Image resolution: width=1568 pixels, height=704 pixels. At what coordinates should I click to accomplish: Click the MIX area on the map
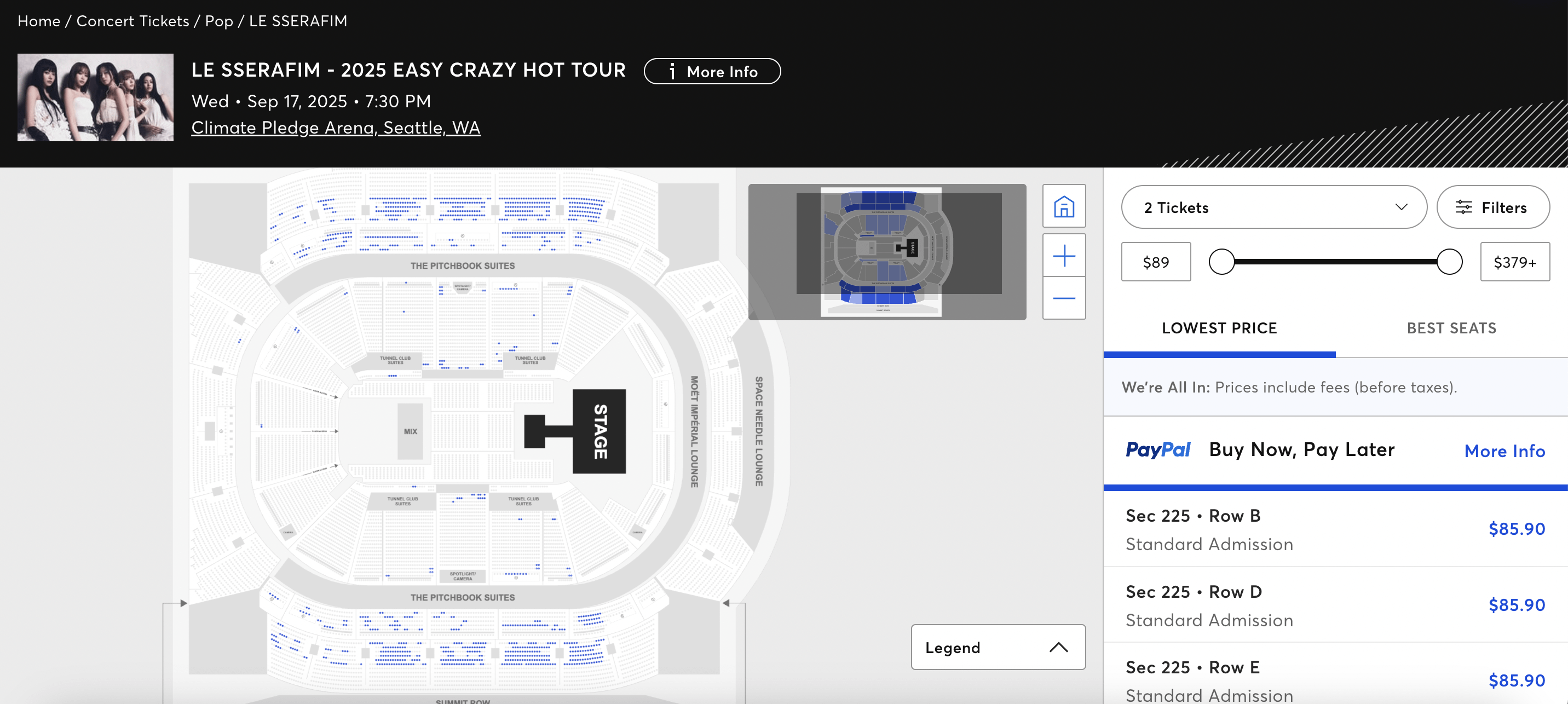click(410, 431)
